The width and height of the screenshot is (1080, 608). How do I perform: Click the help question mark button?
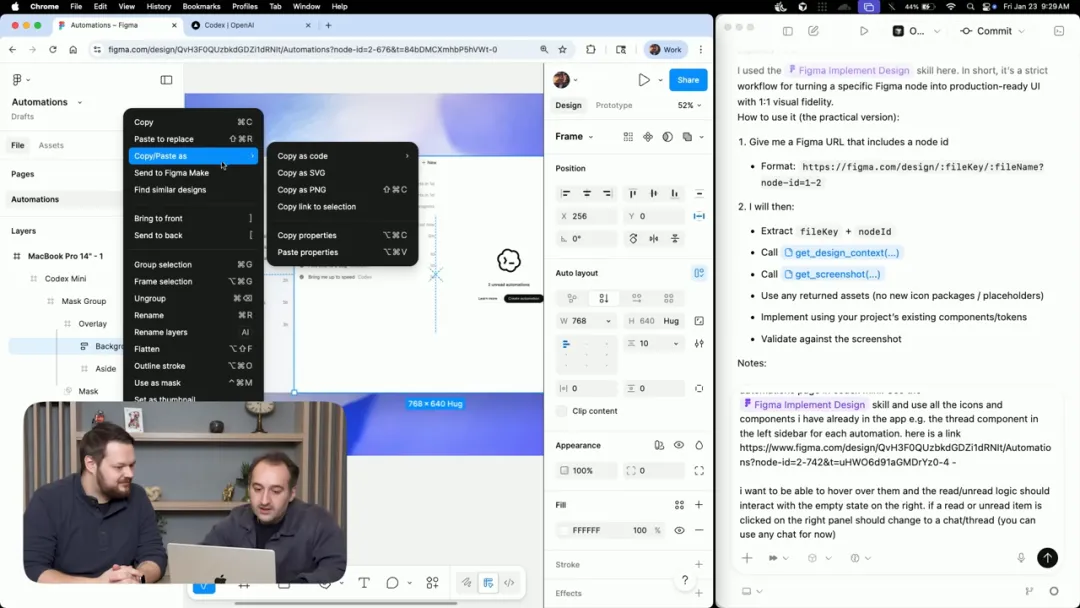pyautogui.click(x=685, y=580)
